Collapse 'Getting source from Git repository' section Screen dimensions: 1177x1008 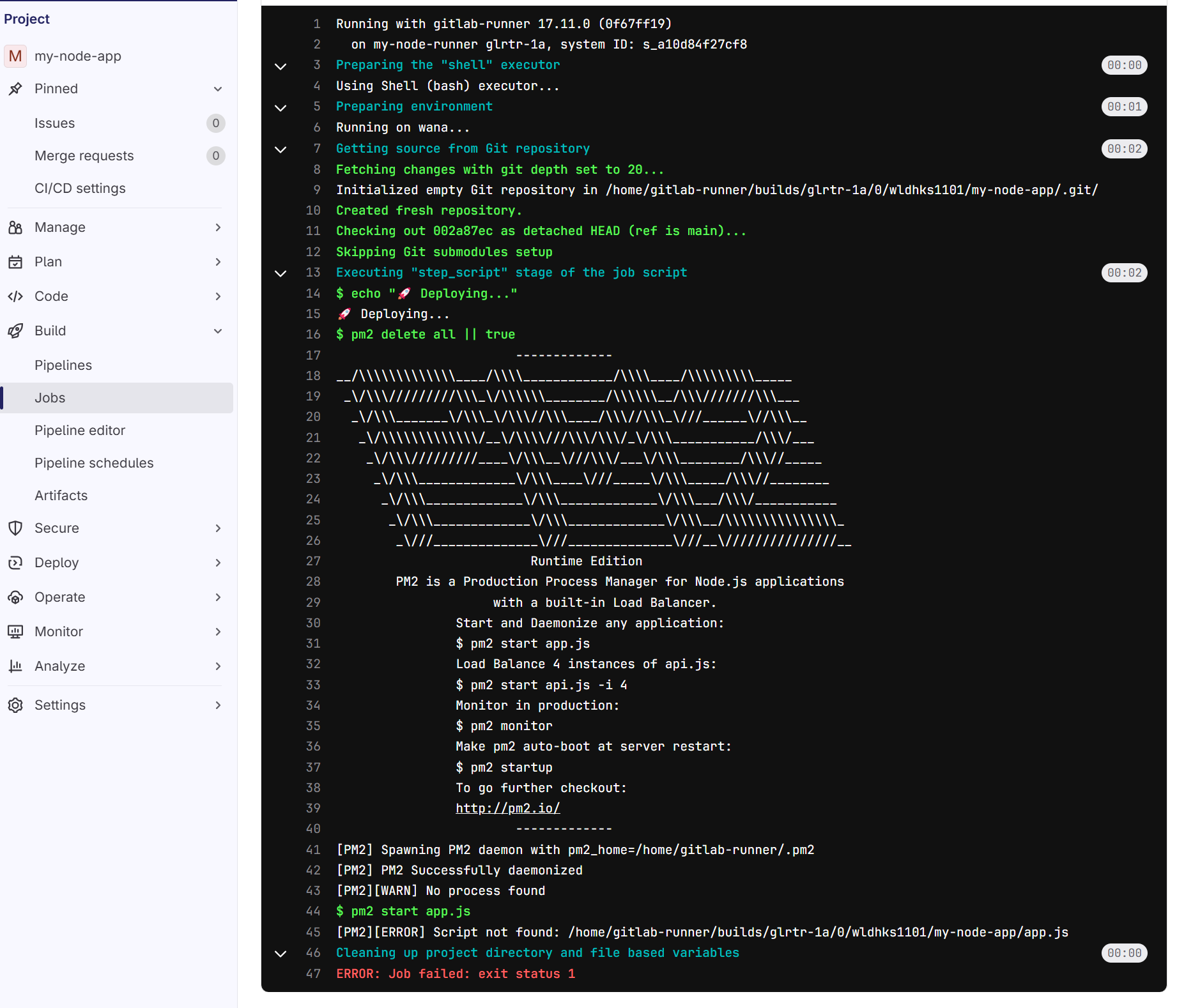(281, 149)
